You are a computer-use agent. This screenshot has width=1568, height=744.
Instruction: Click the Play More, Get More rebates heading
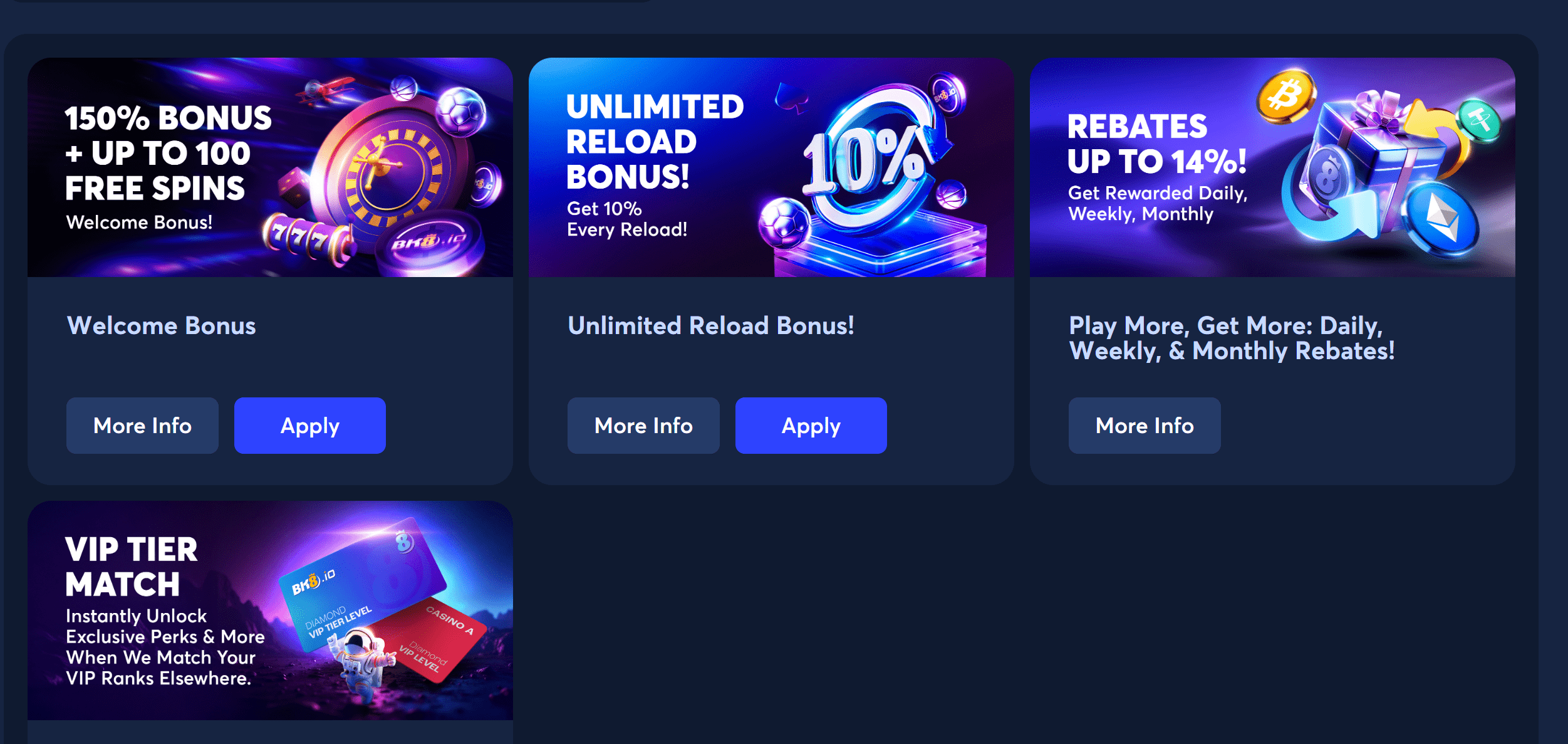click(1232, 338)
